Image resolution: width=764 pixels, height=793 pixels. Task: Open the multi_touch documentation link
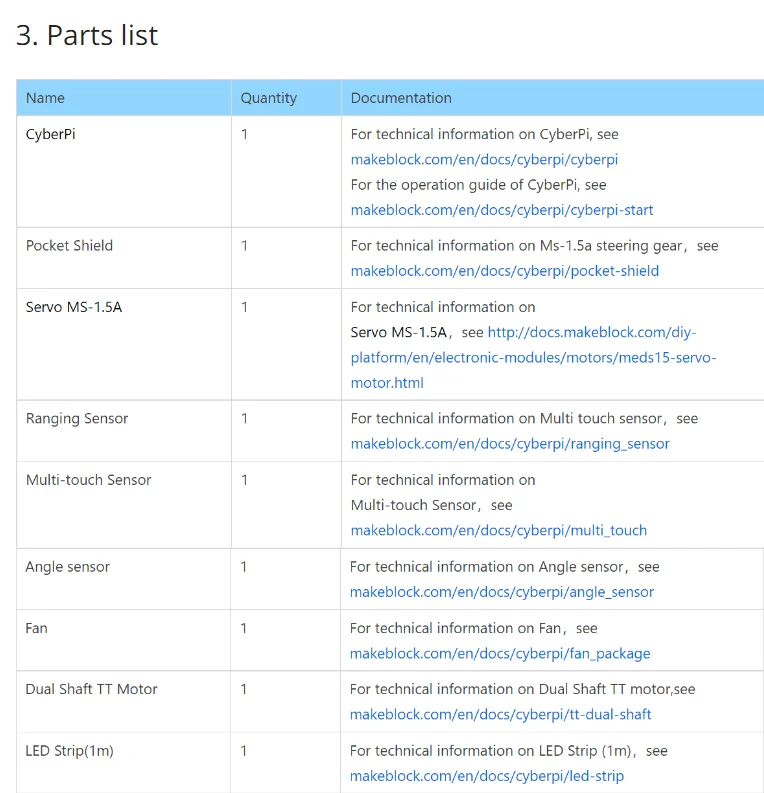498,531
